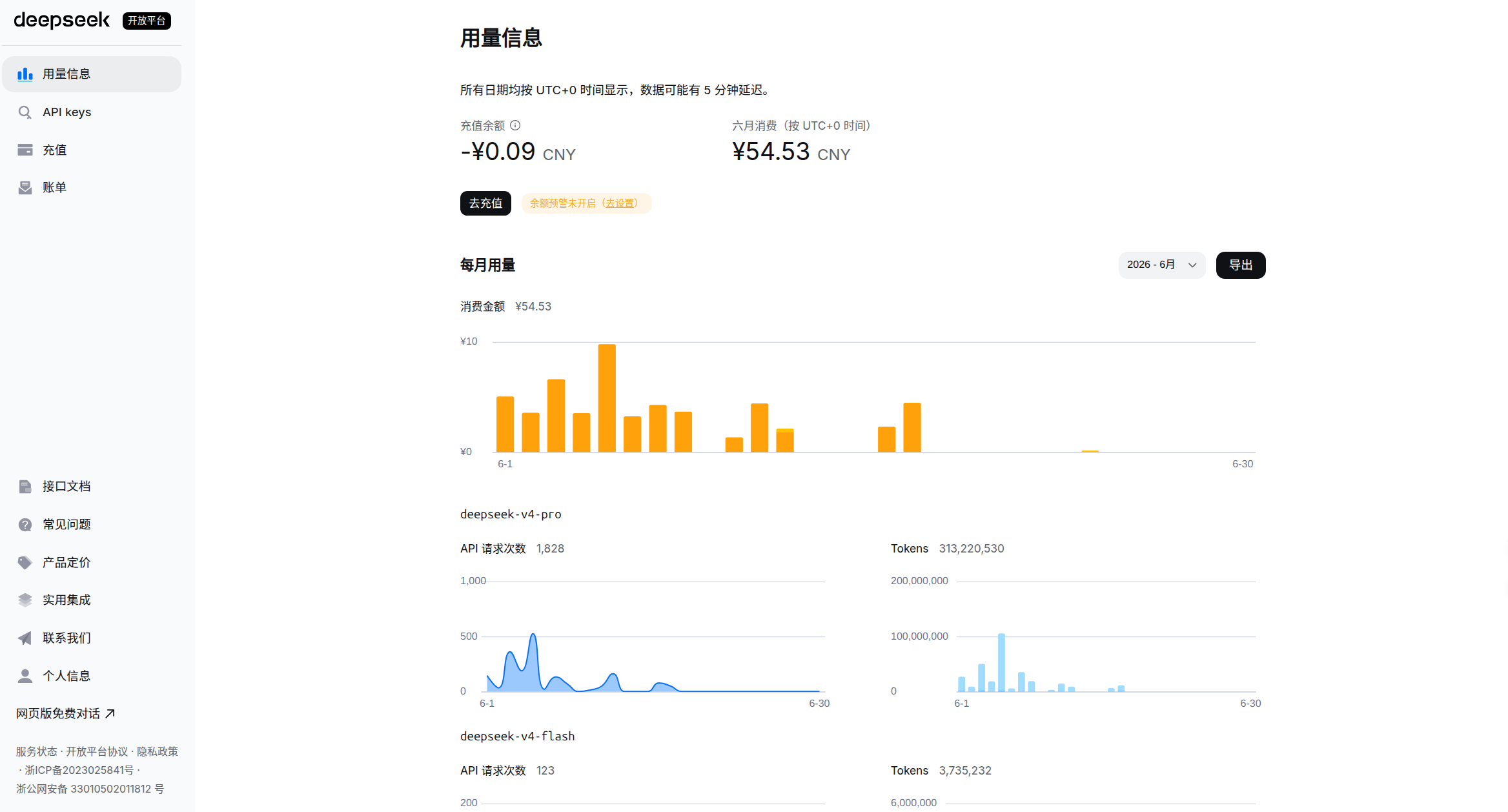This screenshot has height=812, width=1508.
Task: Click the product pricing tag icon
Action: [25, 563]
